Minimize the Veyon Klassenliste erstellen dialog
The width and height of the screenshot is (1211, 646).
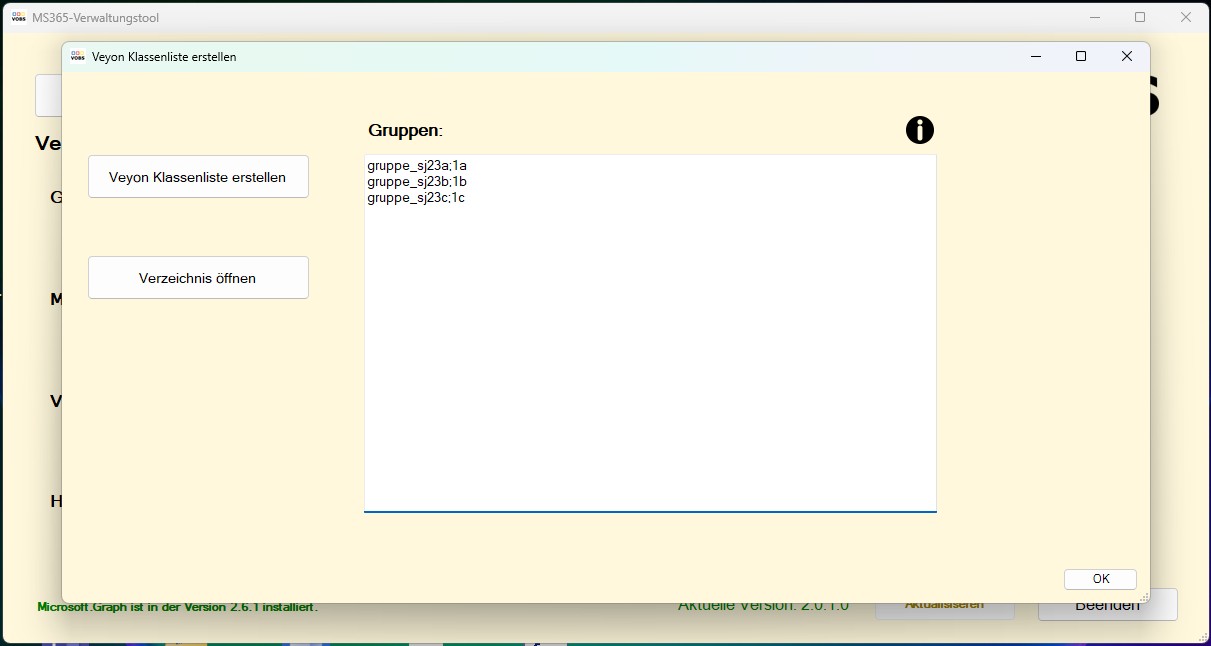pos(1035,57)
